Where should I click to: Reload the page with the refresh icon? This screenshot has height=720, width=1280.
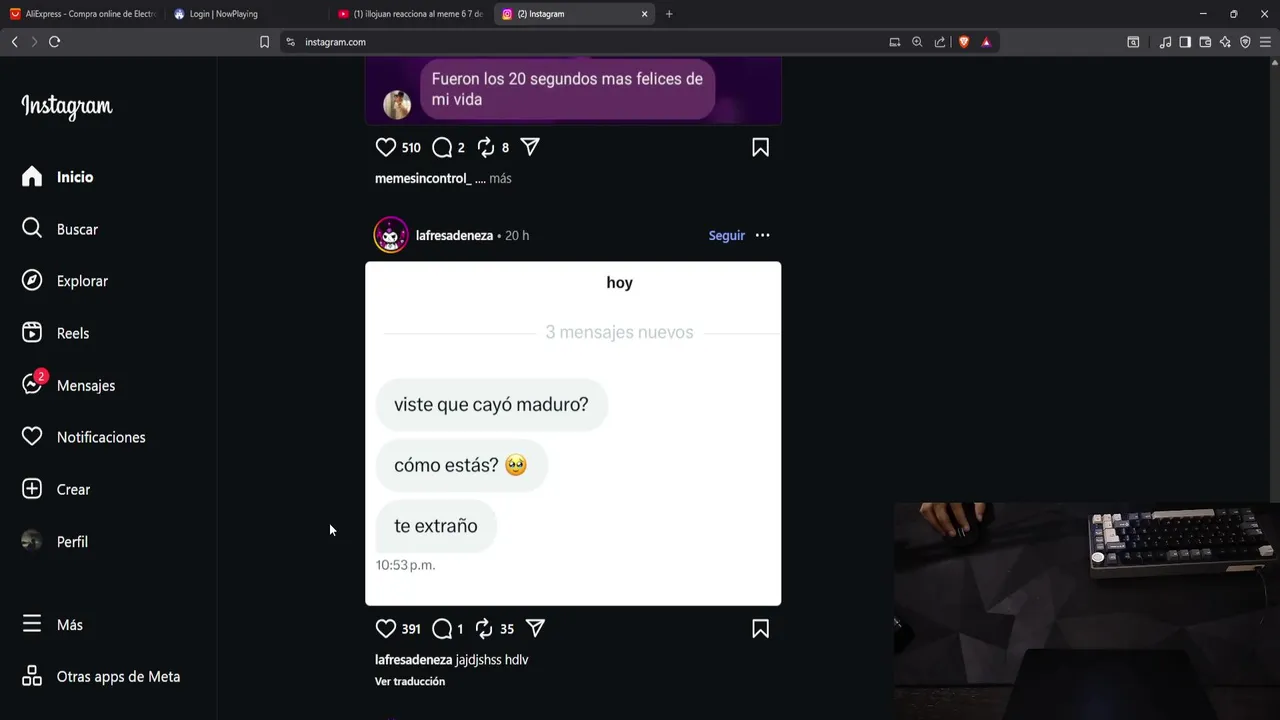coord(54,42)
